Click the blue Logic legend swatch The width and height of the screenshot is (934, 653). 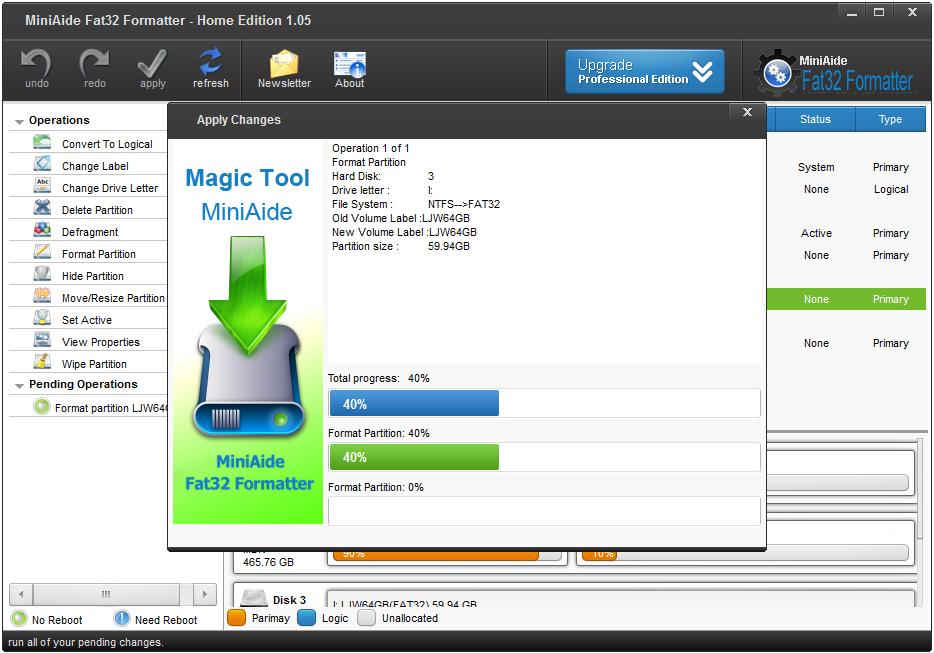pyautogui.click(x=306, y=618)
